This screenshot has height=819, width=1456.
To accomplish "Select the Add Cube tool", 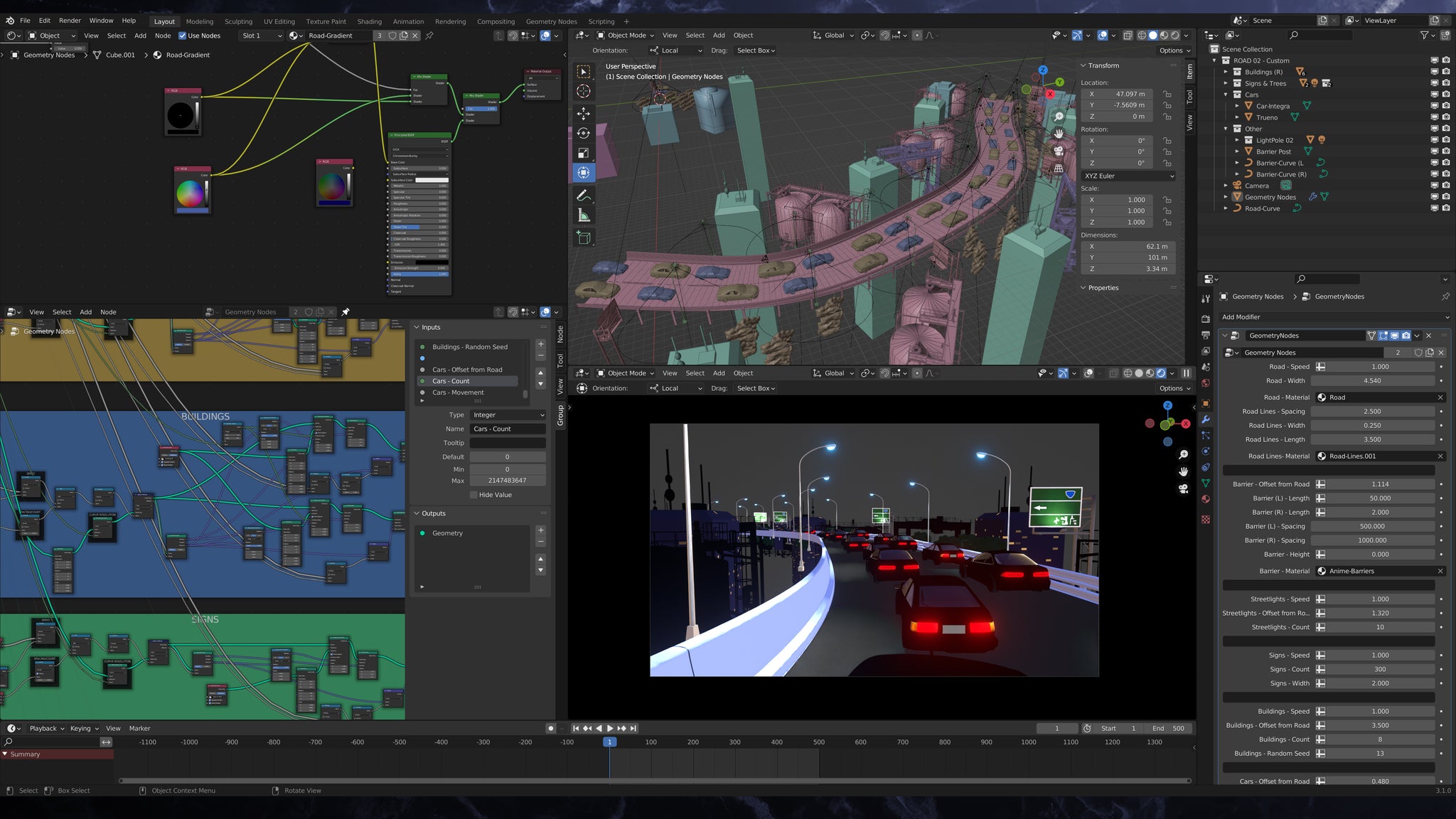I will 584,236.
